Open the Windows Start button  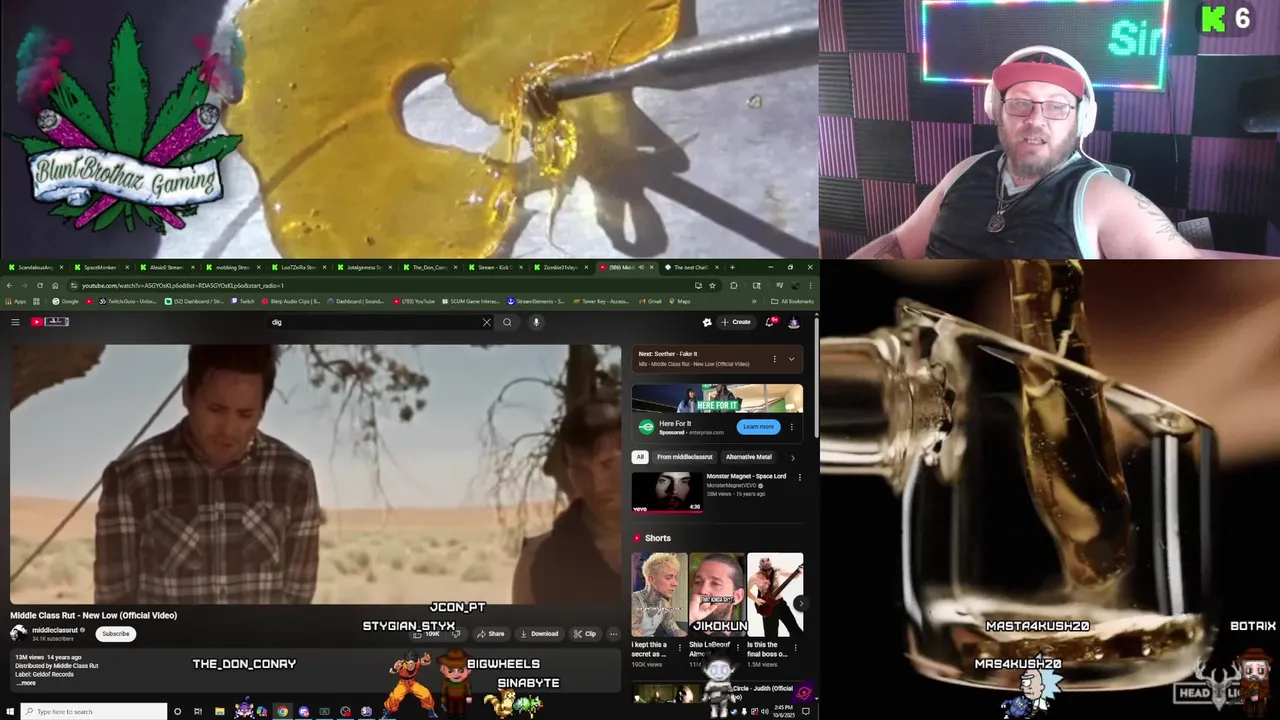tap(8, 712)
